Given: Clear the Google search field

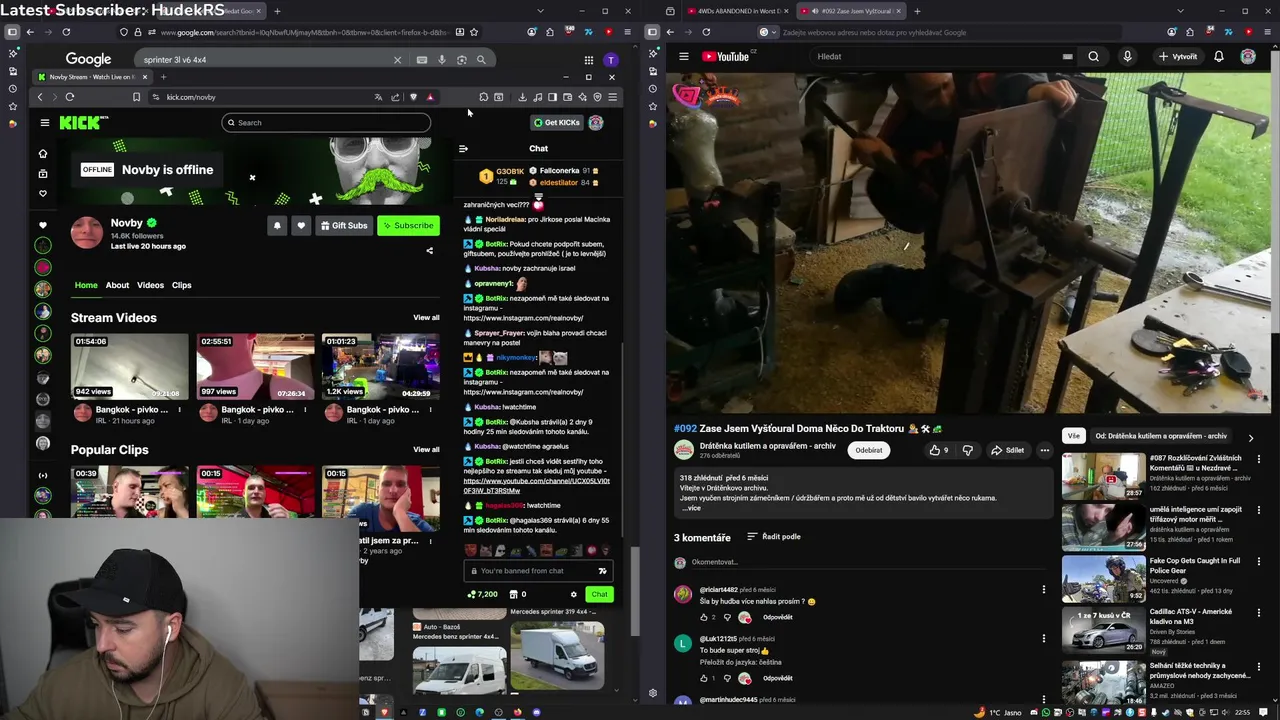Looking at the screenshot, I should 397,60.
